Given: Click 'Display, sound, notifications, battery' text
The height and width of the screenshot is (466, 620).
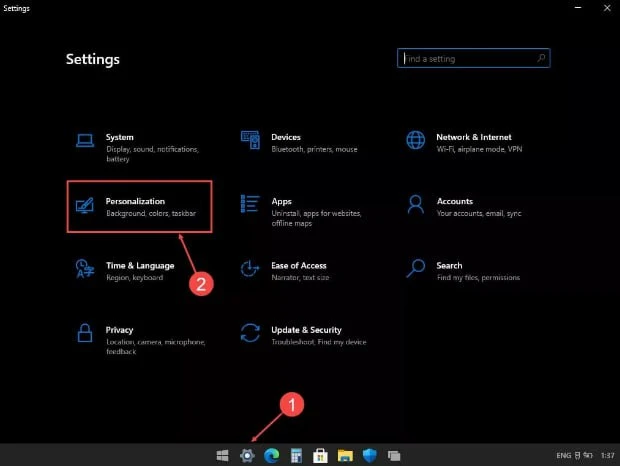Looking at the screenshot, I should pyautogui.click(x=153, y=154).
